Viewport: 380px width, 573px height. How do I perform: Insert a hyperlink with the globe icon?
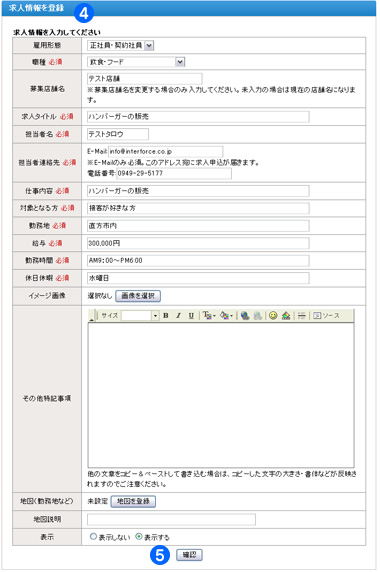point(245,316)
